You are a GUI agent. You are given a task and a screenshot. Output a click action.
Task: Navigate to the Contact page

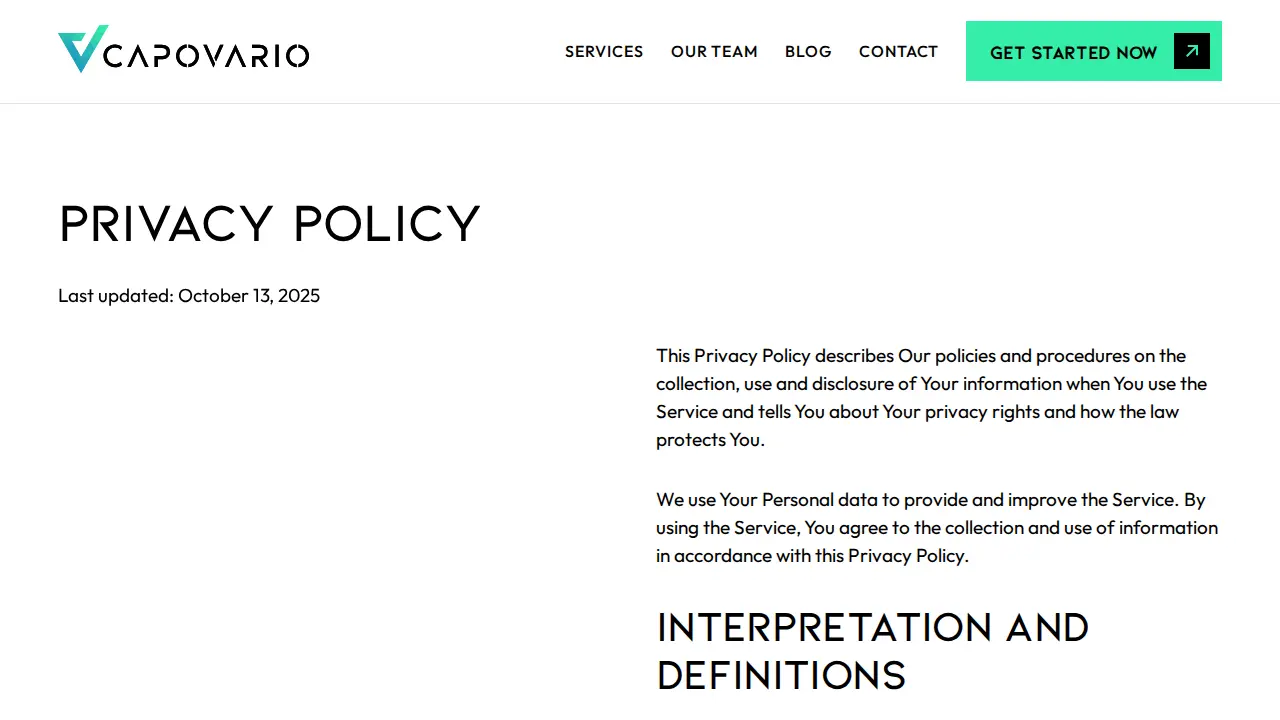coord(898,51)
